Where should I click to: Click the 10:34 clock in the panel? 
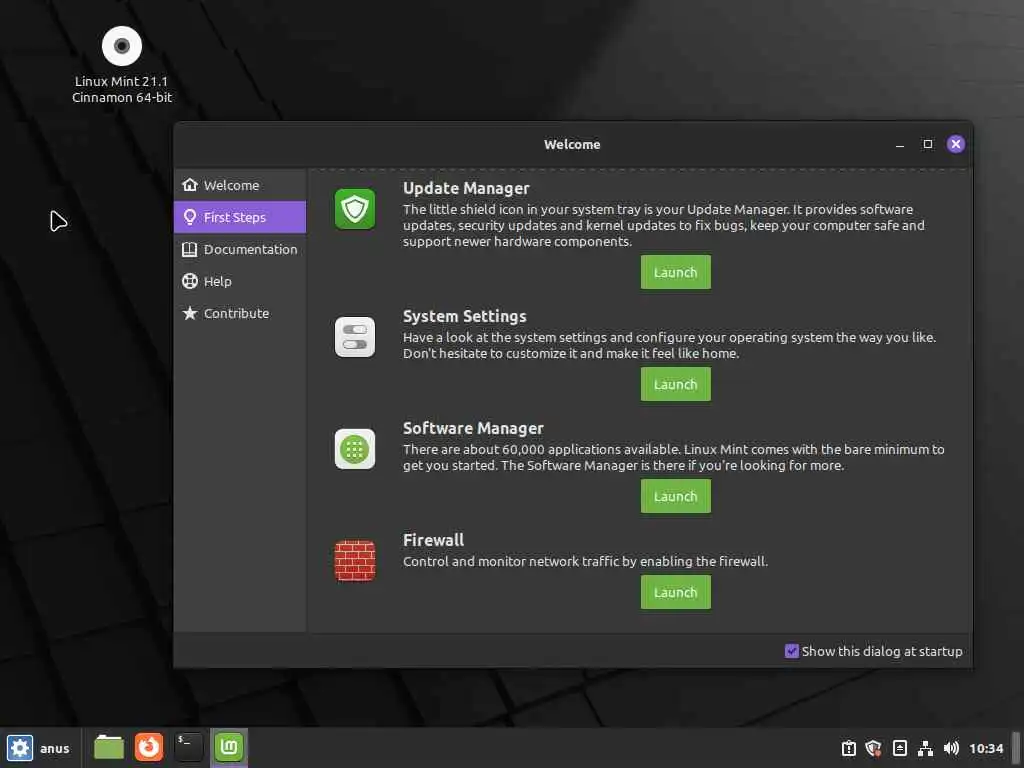[x=985, y=748]
